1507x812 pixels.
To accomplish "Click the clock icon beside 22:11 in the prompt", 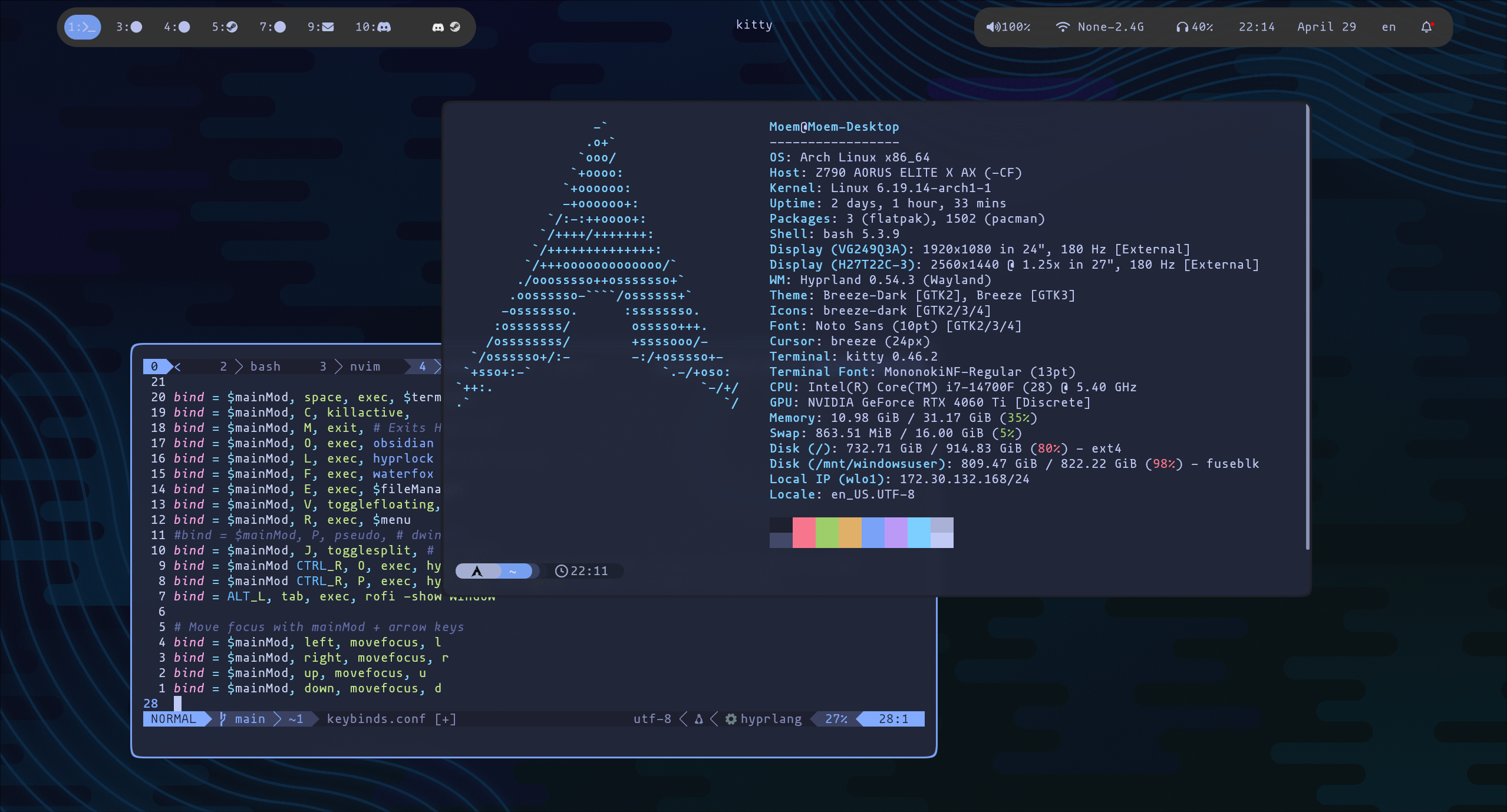I will click(562, 571).
